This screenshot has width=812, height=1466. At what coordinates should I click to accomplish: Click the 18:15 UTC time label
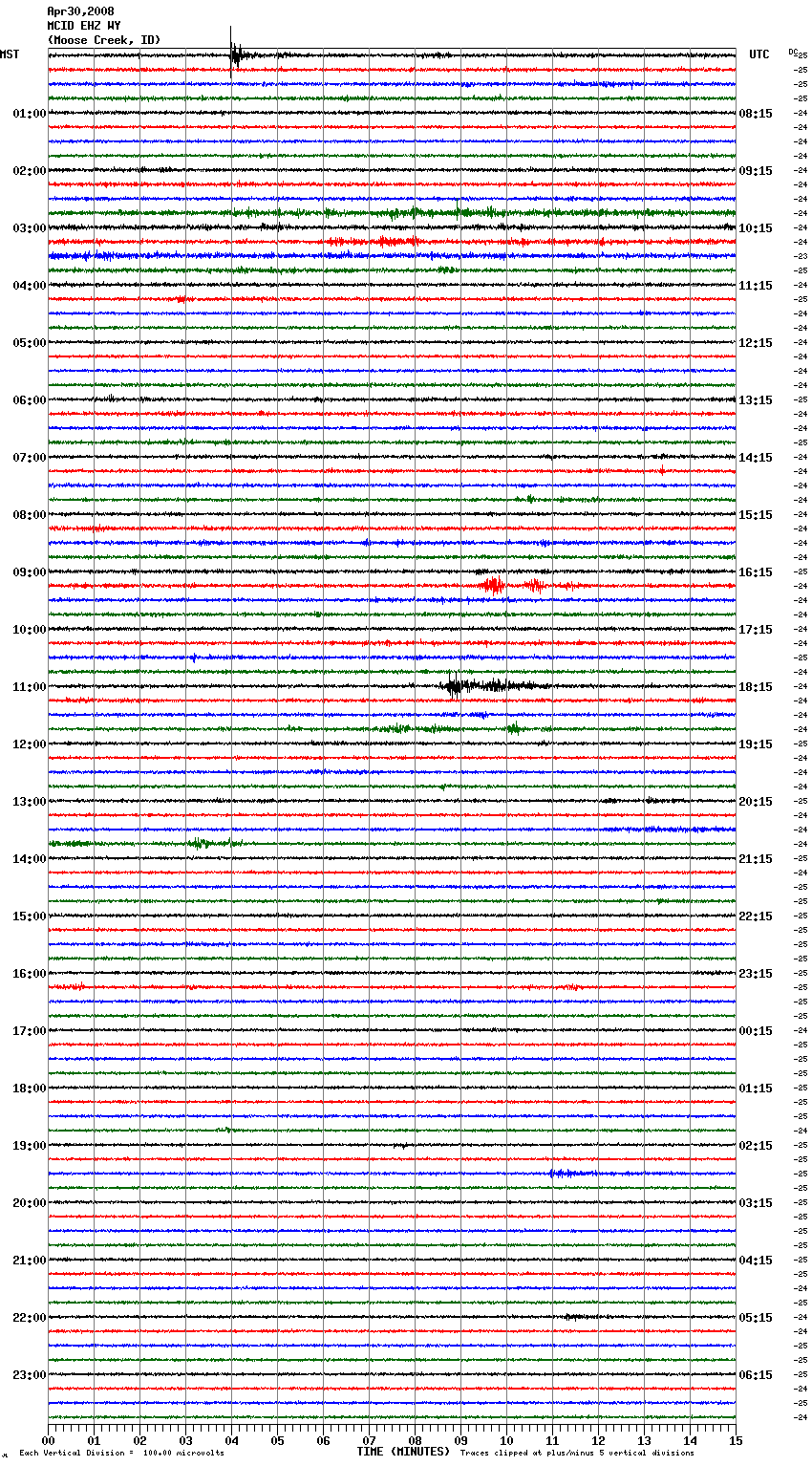pyautogui.click(x=756, y=687)
